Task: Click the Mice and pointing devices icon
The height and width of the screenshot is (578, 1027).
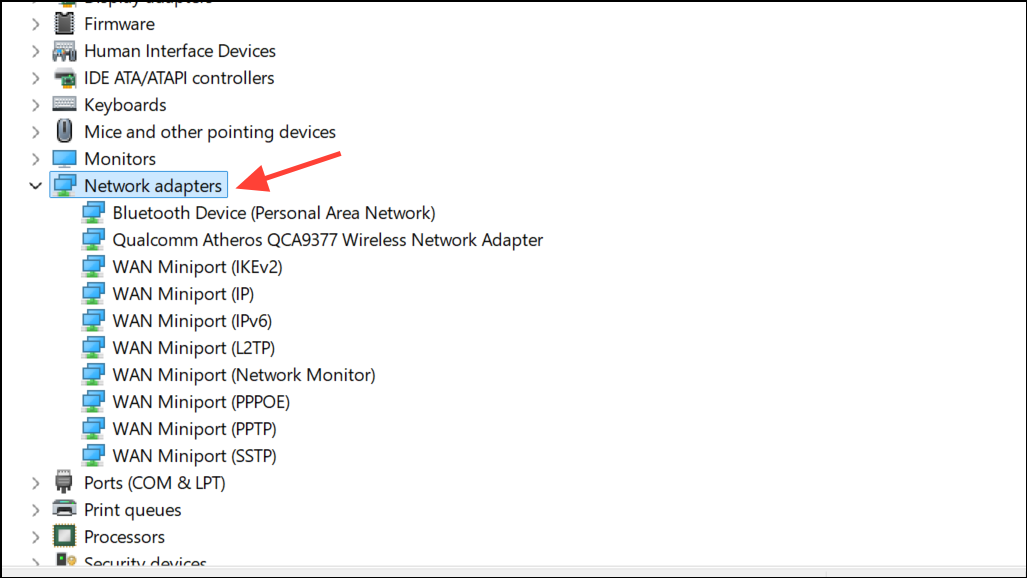Action: point(64,131)
